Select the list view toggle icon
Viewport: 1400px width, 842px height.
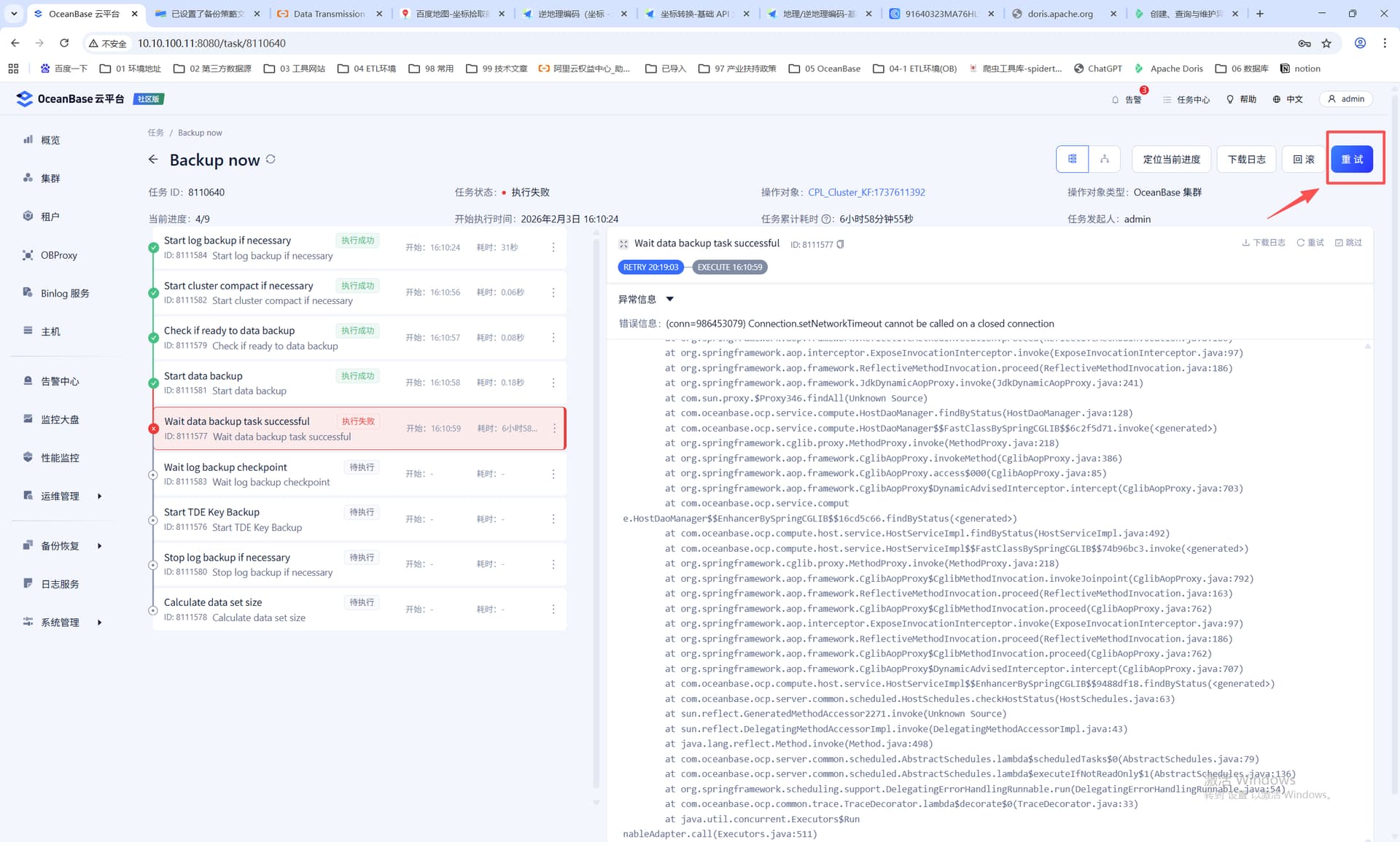tap(1072, 159)
